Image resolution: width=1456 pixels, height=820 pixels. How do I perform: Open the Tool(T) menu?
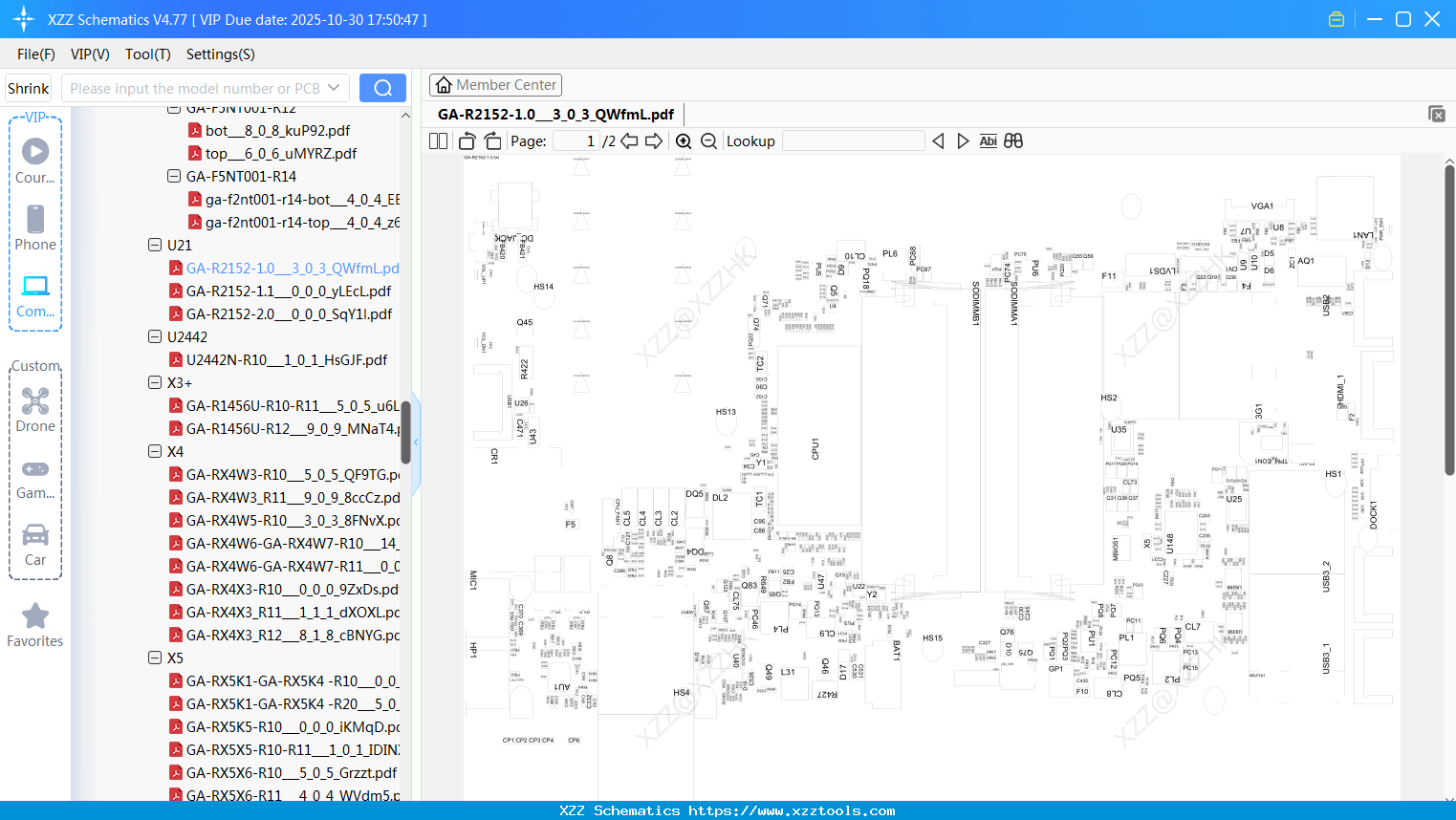tap(148, 54)
